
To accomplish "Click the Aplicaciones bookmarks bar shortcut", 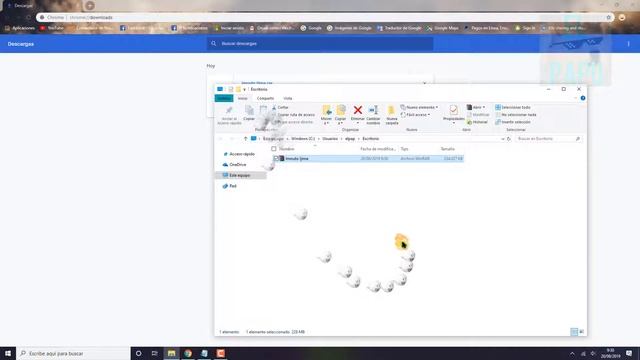I will (x=20, y=28).
